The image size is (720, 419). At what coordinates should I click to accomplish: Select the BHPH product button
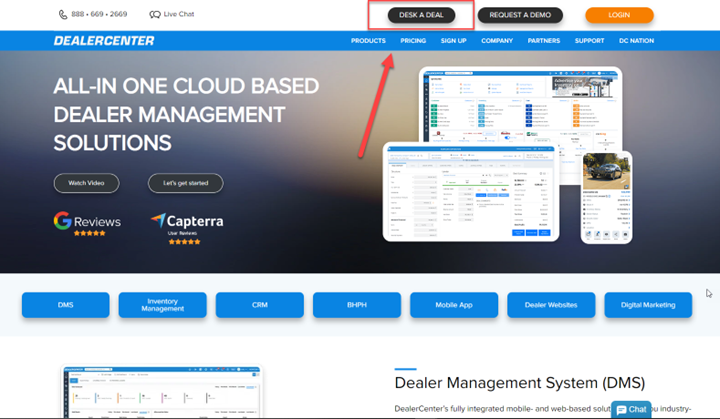pos(357,305)
